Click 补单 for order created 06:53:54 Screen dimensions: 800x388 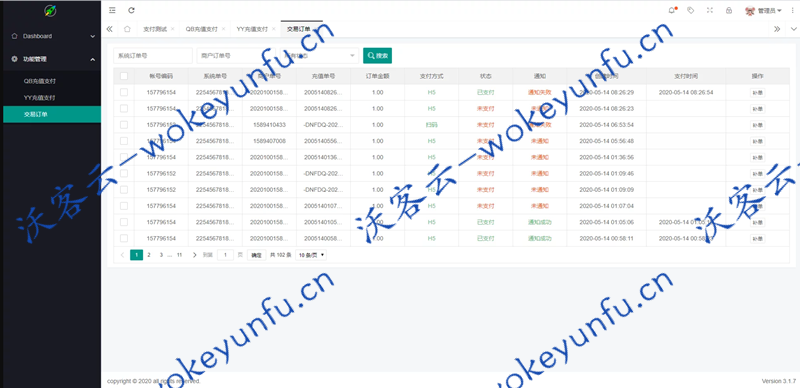(758, 125)
